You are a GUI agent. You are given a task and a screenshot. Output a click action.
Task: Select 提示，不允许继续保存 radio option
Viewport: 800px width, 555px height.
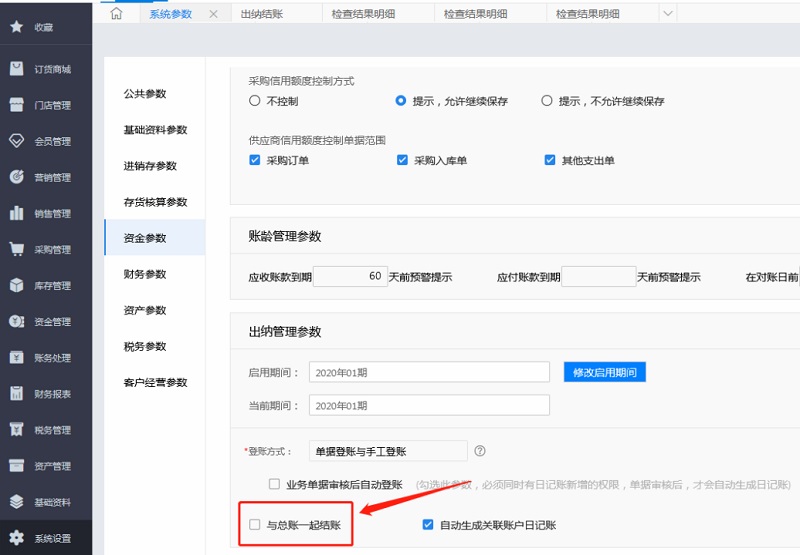coord(547,100)
